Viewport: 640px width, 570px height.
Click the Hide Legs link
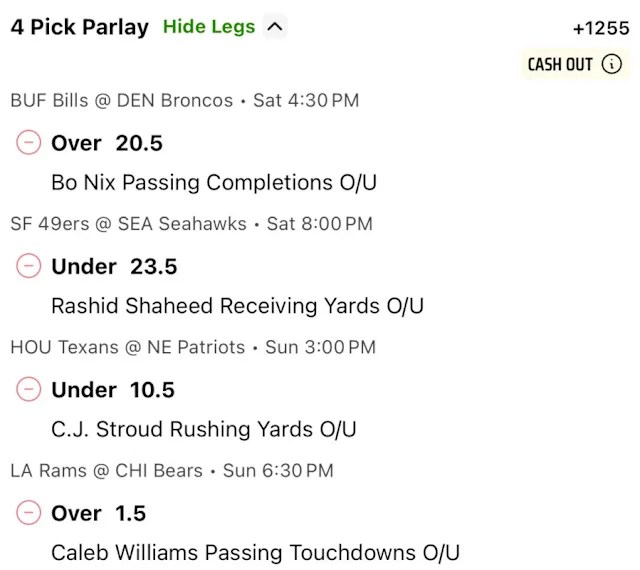click(208, 28)
